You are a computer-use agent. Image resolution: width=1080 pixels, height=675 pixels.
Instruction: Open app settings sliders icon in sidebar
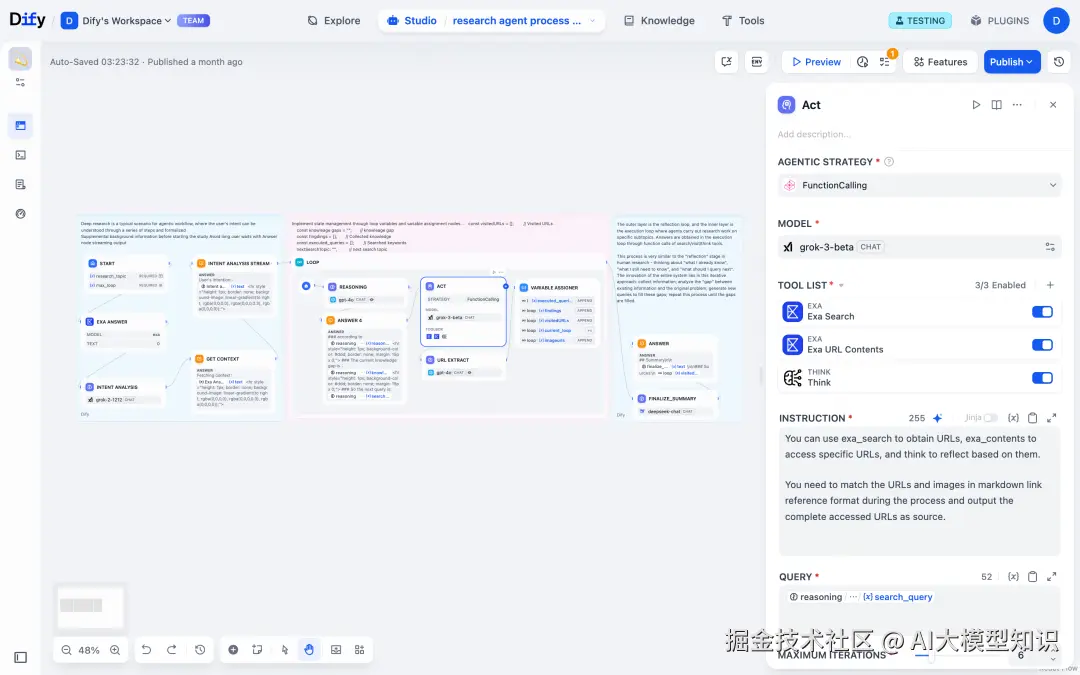pos(21,82)
